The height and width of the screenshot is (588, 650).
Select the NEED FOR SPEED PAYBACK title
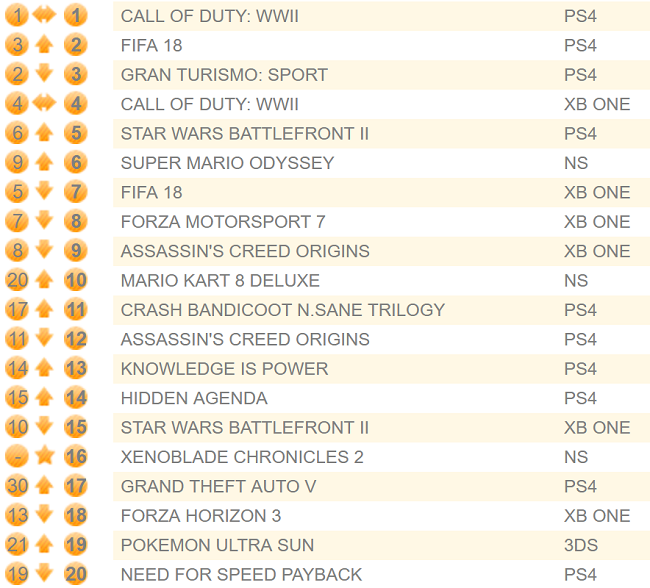241,575
